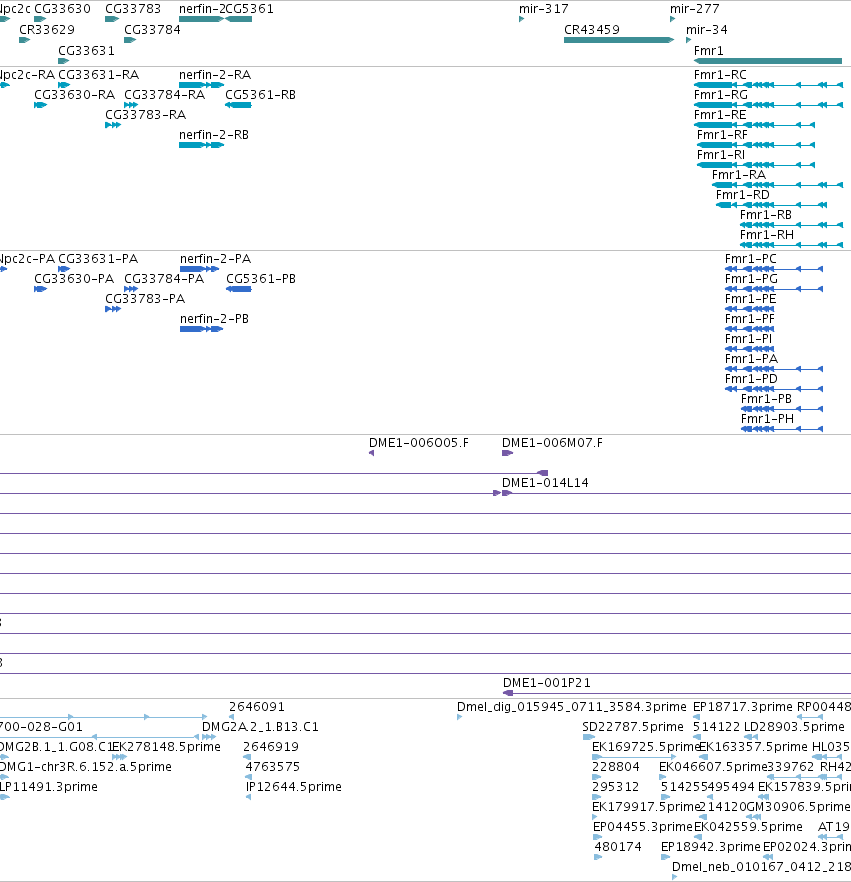This screenshot has width=851, height=882.
Task: Click protein CG33631-PA
Action: tap(64, 269)
